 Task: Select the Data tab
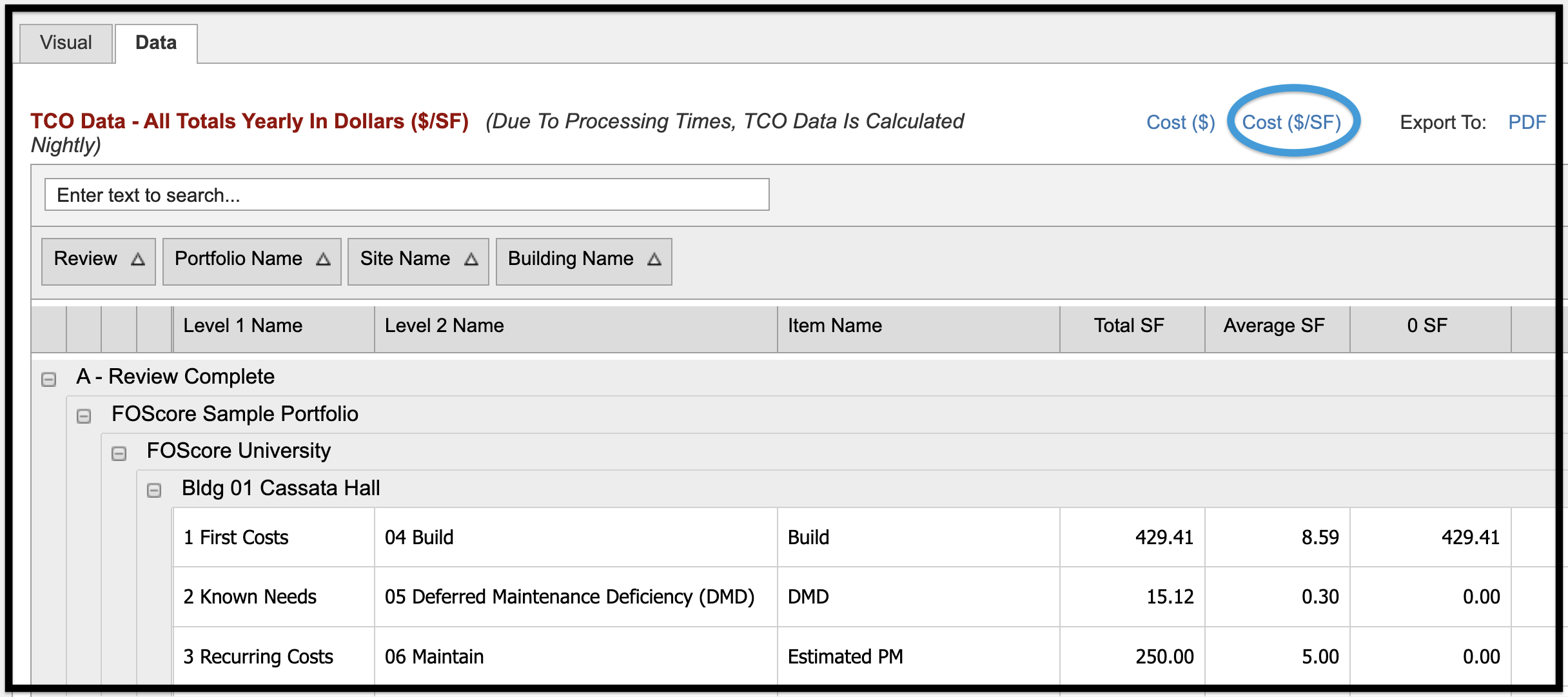tap(156, 43)
